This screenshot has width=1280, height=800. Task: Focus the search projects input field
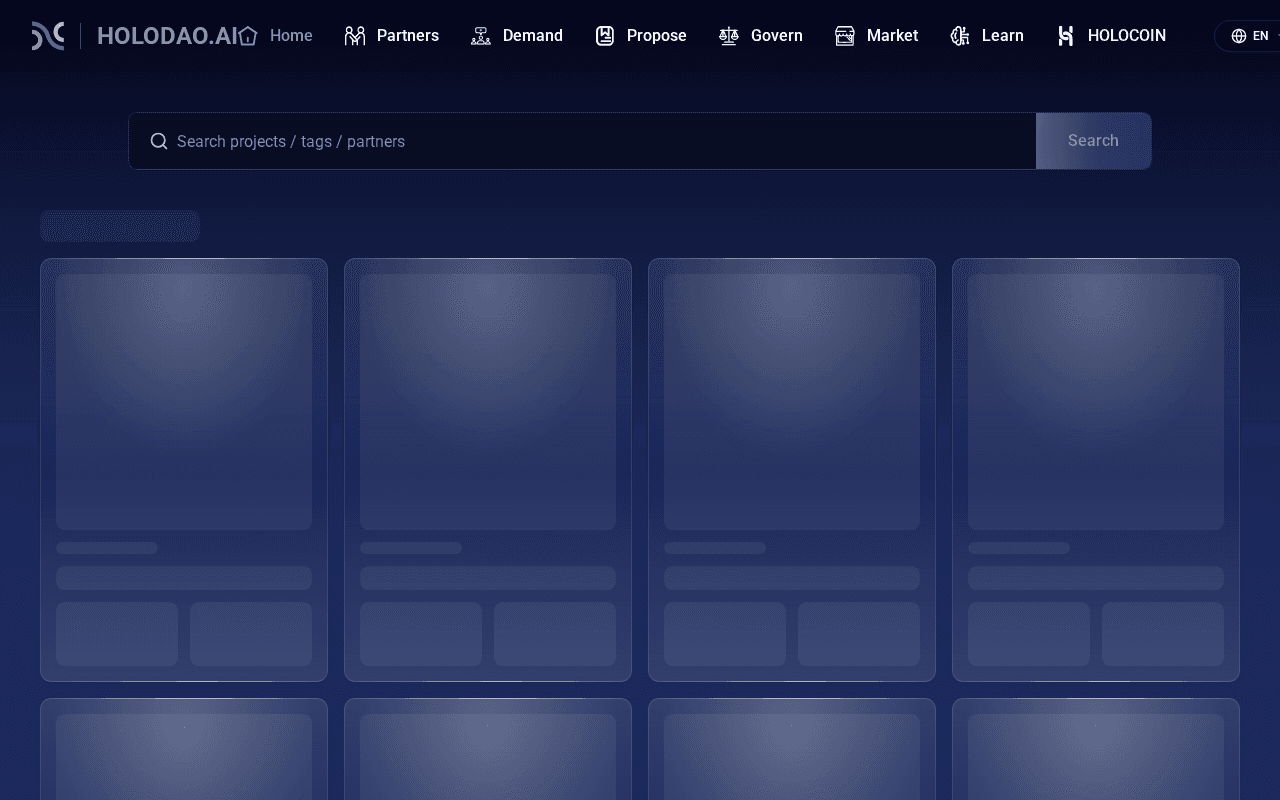[582, 141]
